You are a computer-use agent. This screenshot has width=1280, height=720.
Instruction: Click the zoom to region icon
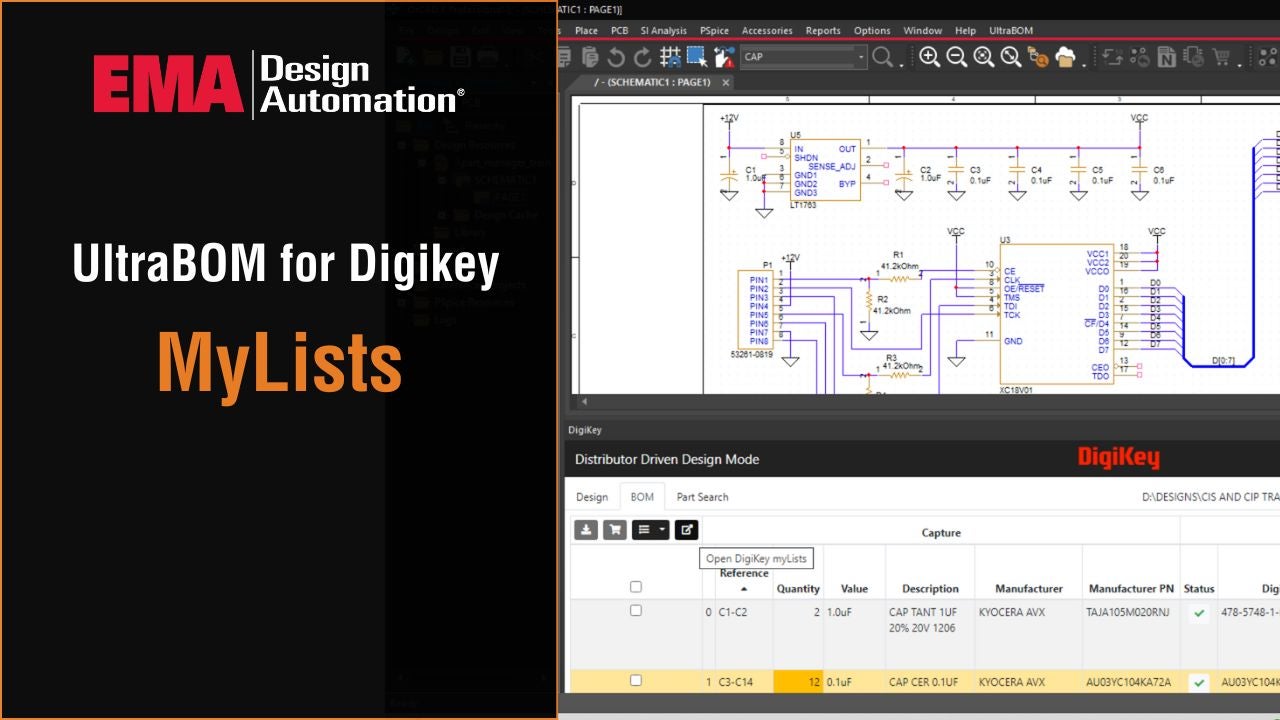pos(984,57)
